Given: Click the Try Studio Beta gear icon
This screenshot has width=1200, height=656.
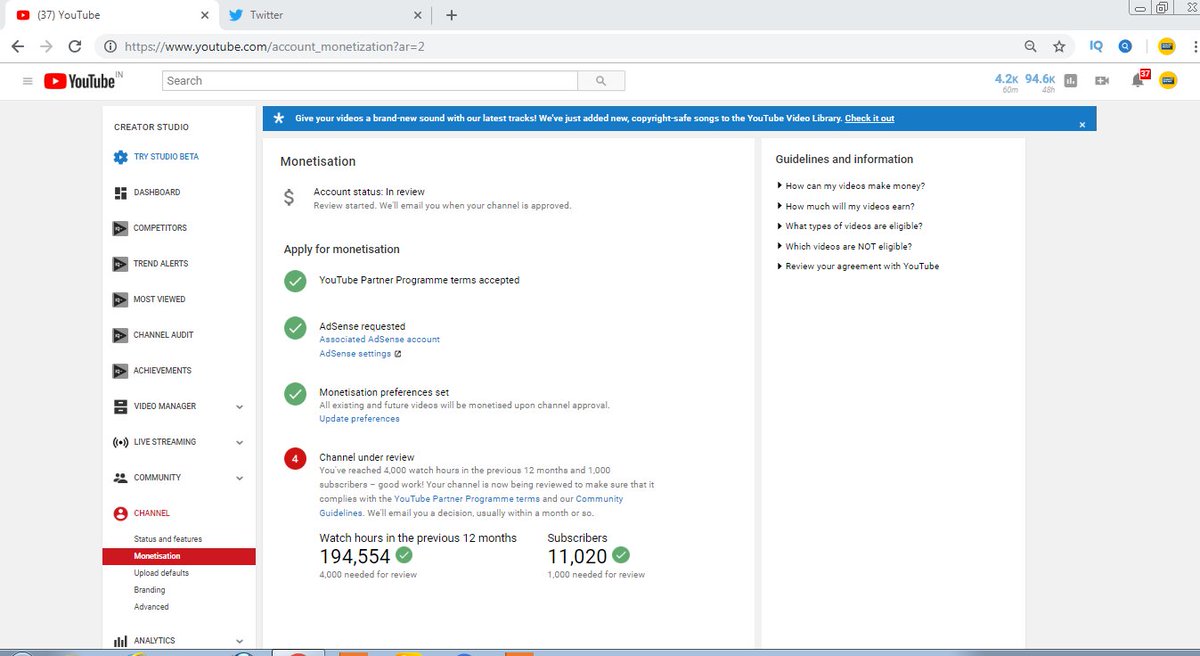Looking at the screenshot, I should coord(121,157).
